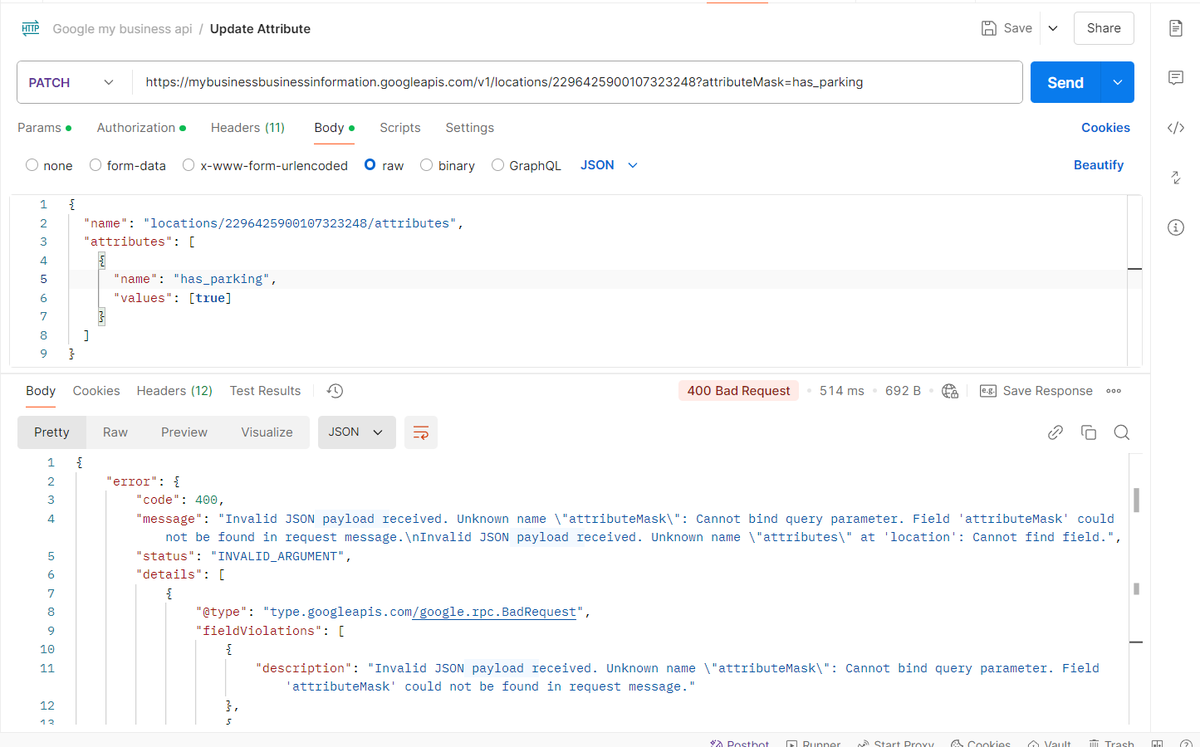Click the "code": 400 response line
Screen dimensions: 1200x747
pyautogui.click(x=180, y=500)
